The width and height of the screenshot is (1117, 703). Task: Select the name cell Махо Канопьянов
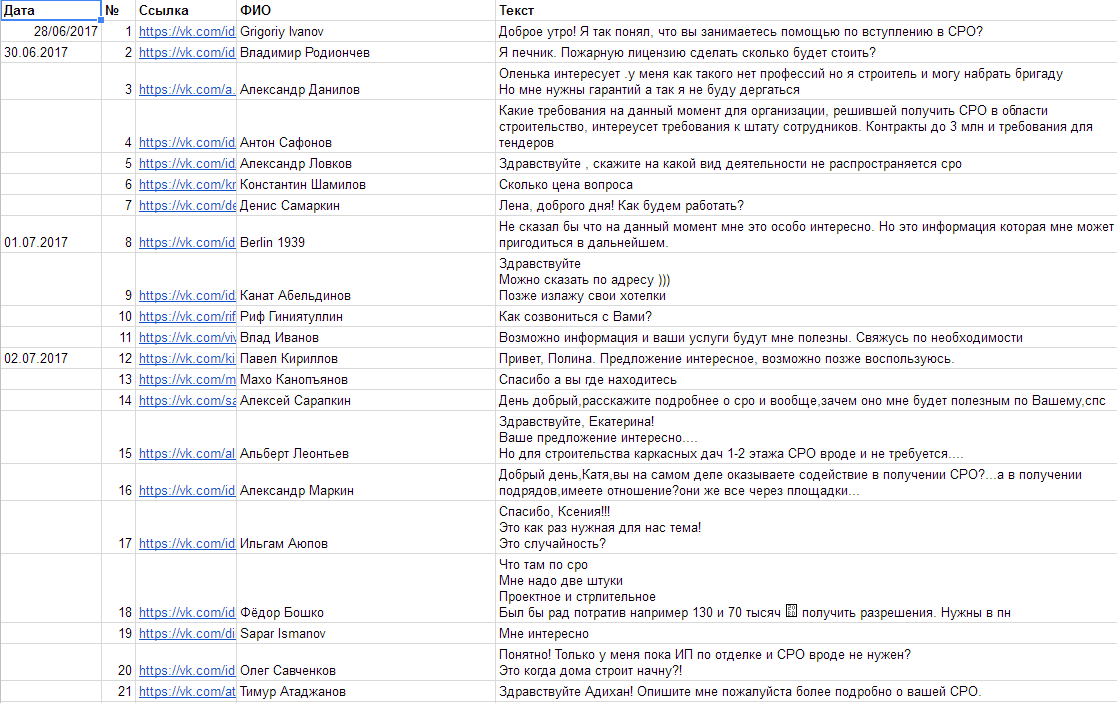coord(366,380)
